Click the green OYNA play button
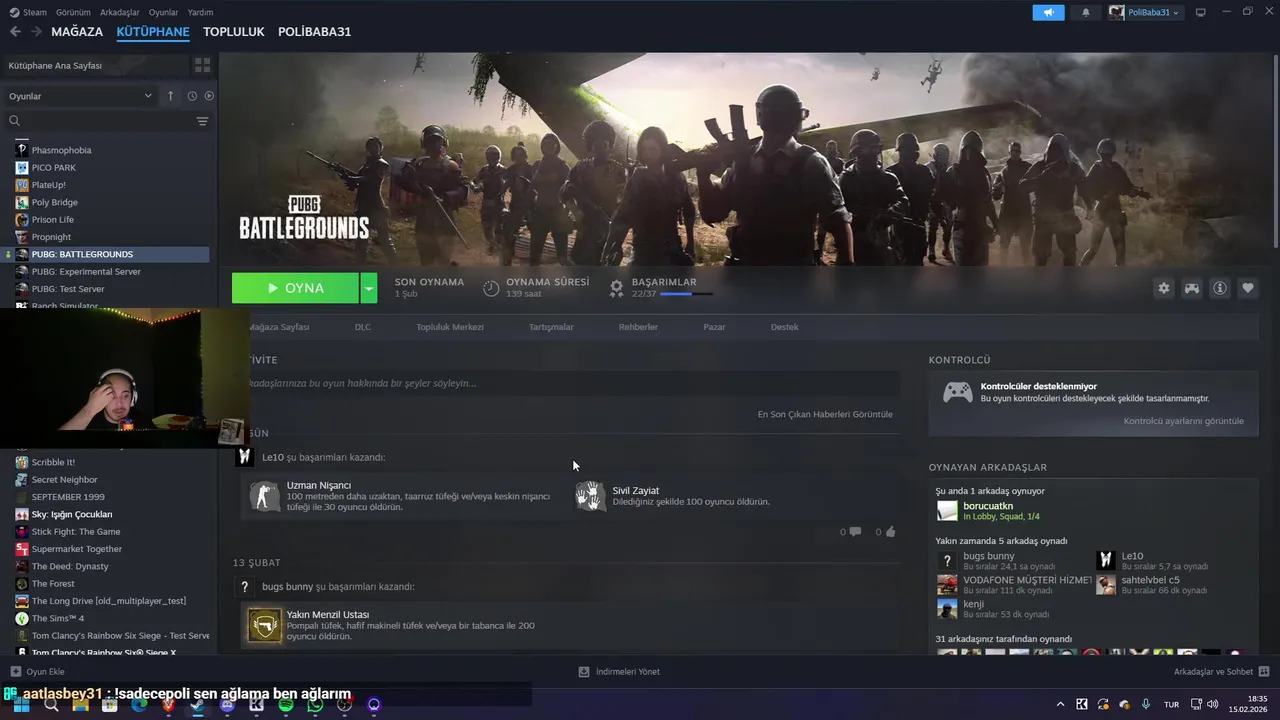Image resolution: width=1280 pixels, height=720 pixels. click(295, 288)
